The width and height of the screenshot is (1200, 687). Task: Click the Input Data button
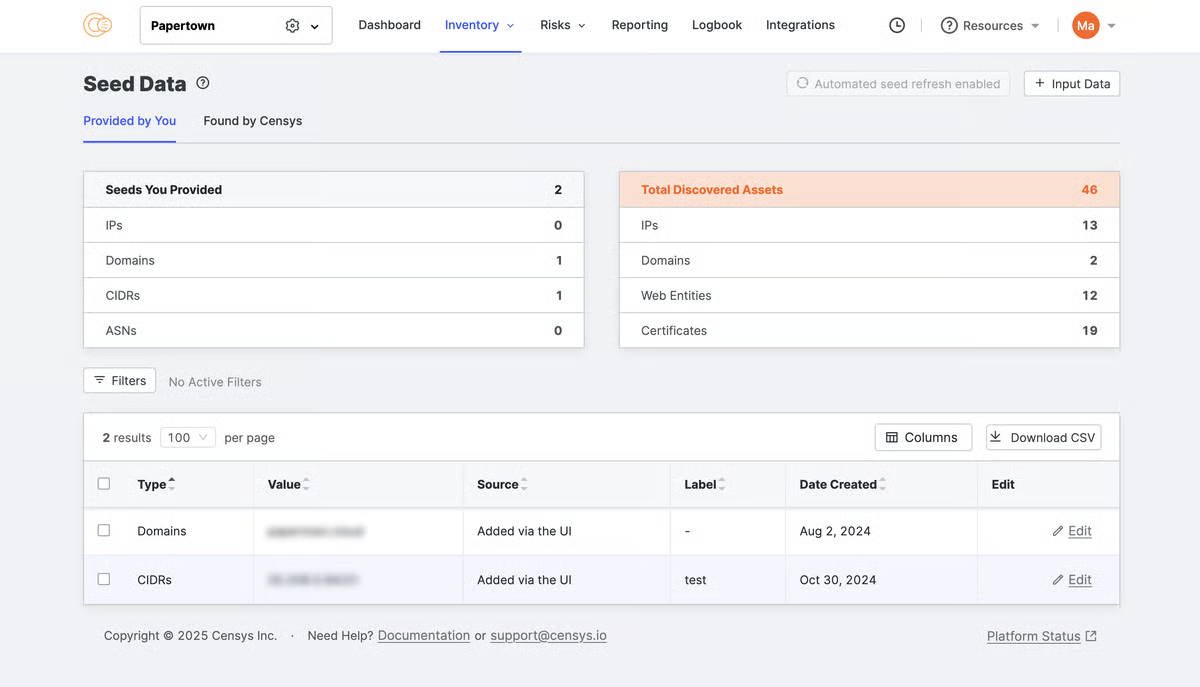click(1071, 84)
